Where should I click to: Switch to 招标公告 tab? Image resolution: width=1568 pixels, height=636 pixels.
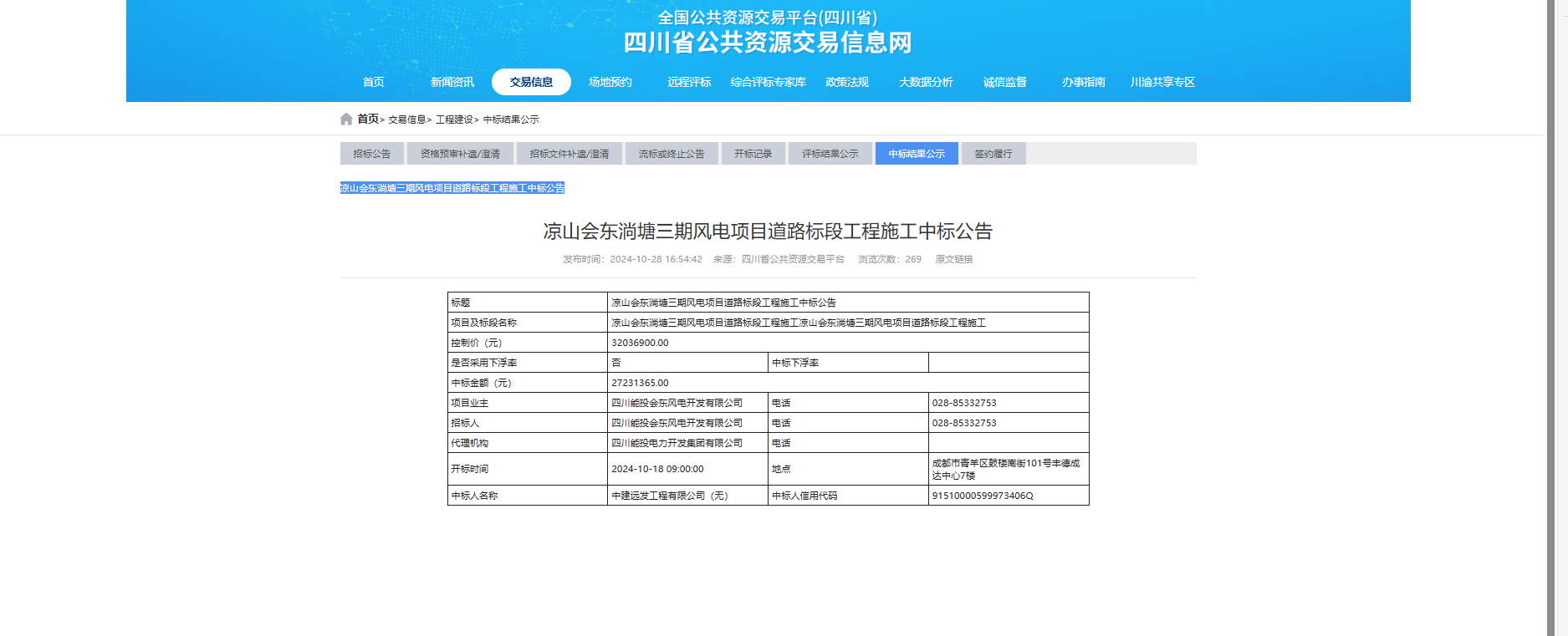pyautogui.click(x=372, y=154)
